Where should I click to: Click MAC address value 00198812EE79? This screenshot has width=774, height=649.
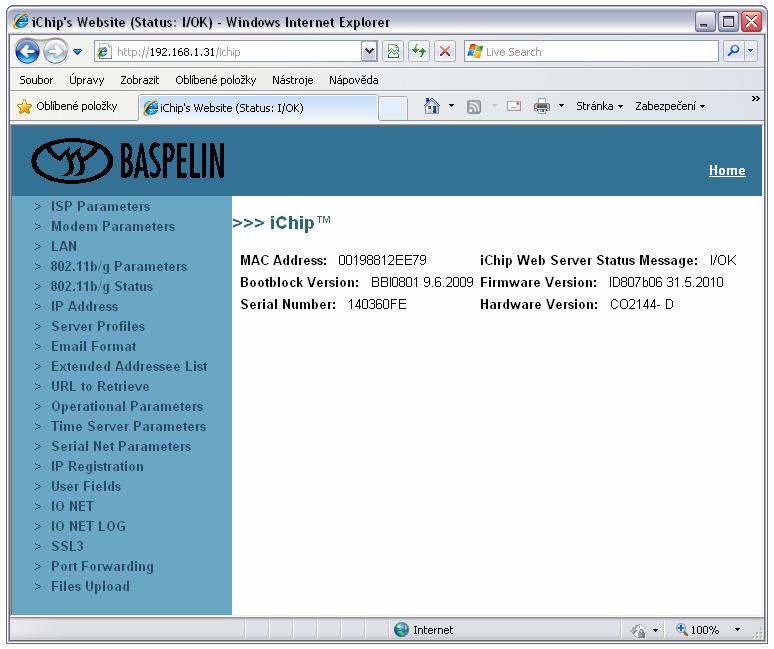(x=382, y=260)
